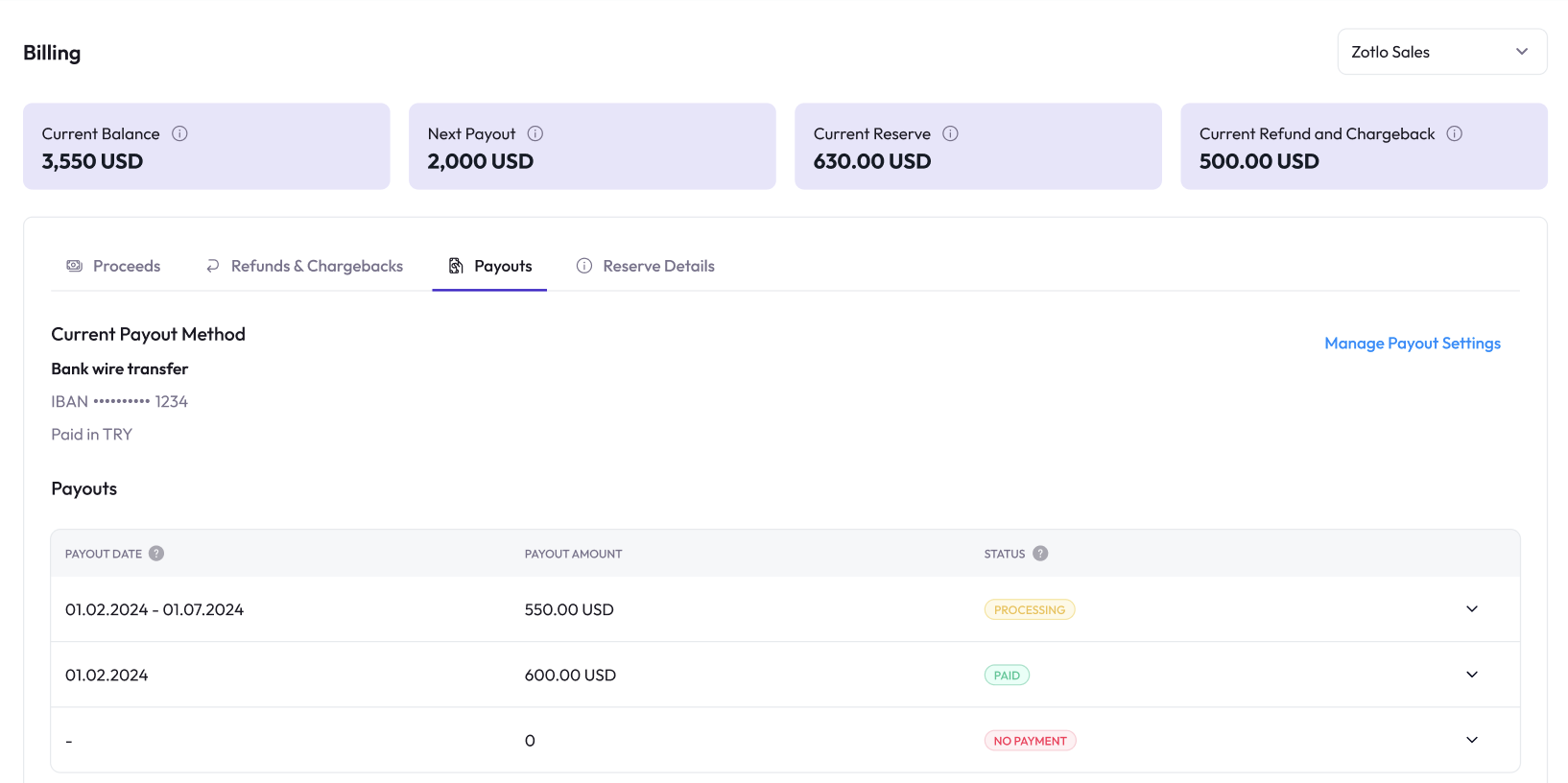Select the Refunds & Chargebacks tab
Viewport: 1568px width, 783px height.
(317, 266)
